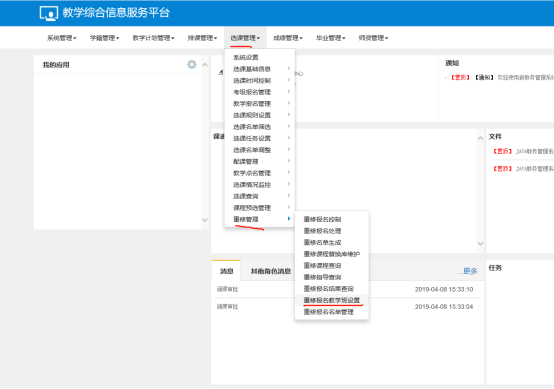This screenshot has width=554, height=389.
Task: Expand 考级报名管理 submenu
Action: tap(260, 92)
